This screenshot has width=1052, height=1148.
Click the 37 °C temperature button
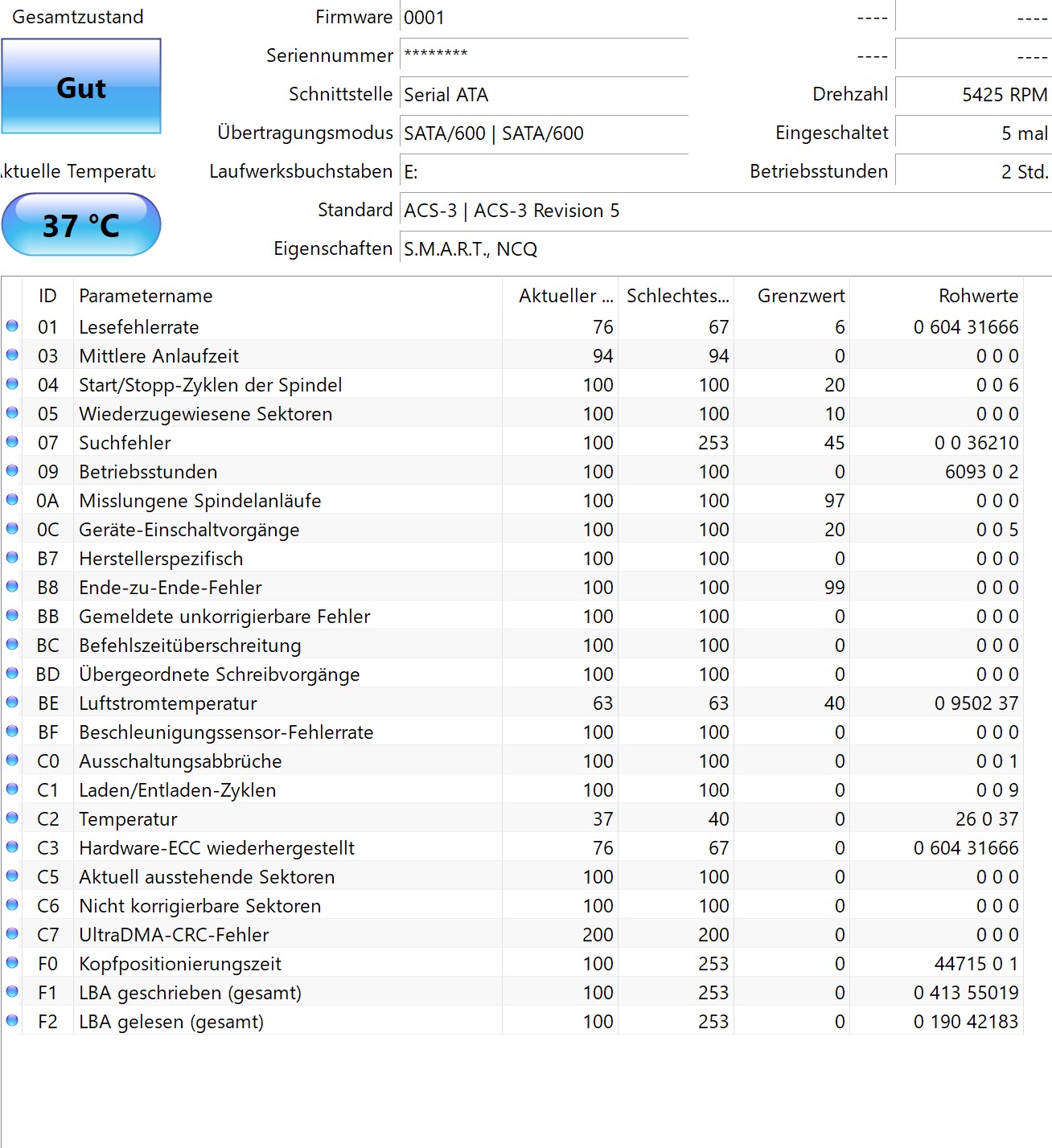click(81, 224)
